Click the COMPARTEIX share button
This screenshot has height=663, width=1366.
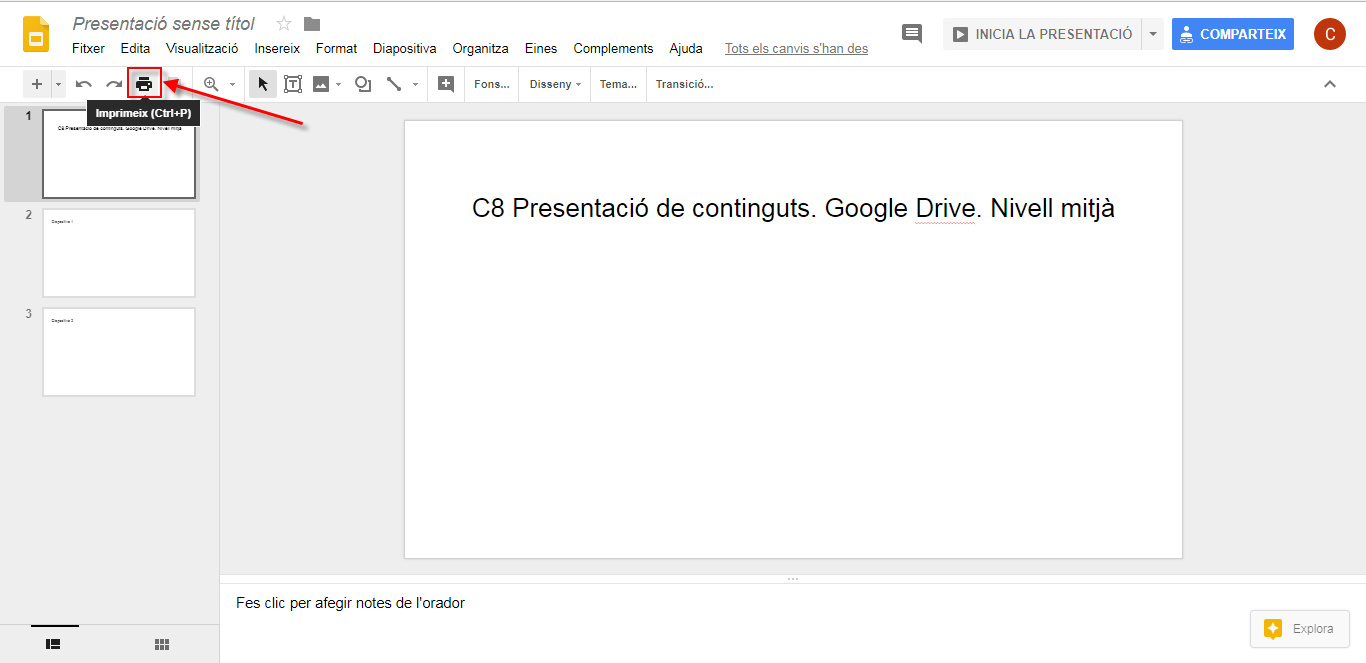coord(1233,34)
